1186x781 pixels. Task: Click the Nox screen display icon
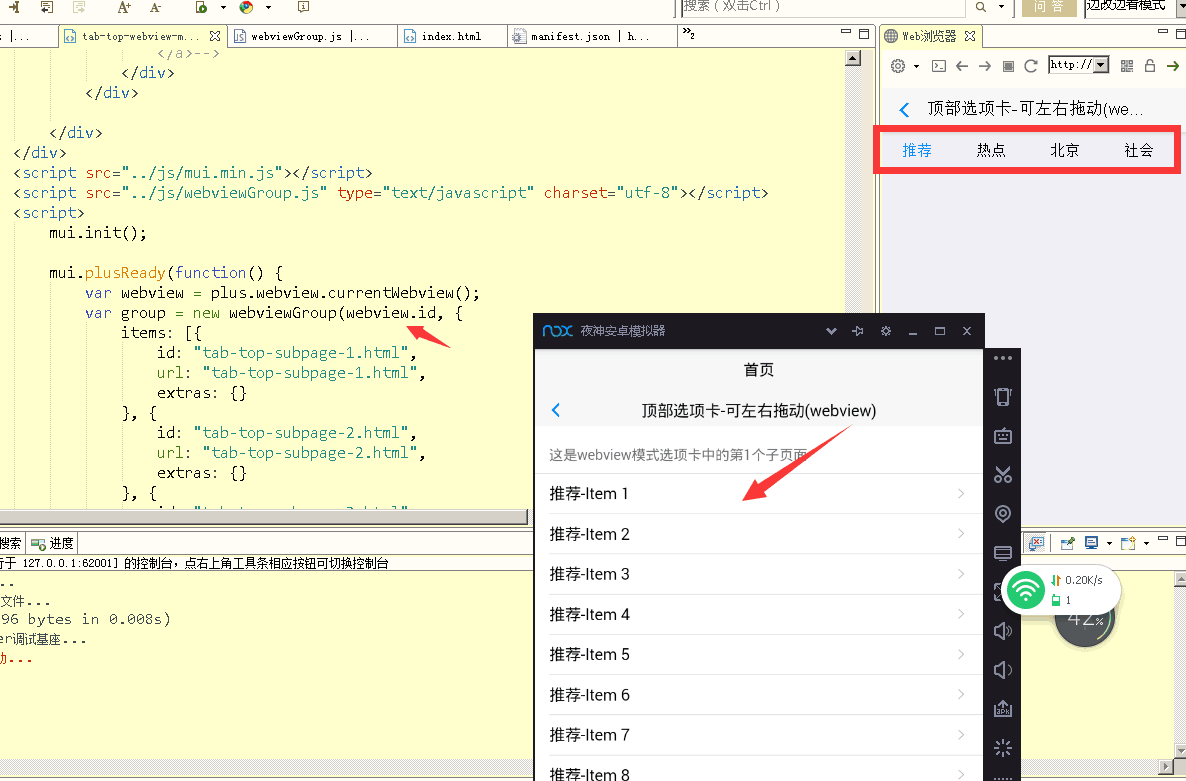click(x=1002, y=553)
